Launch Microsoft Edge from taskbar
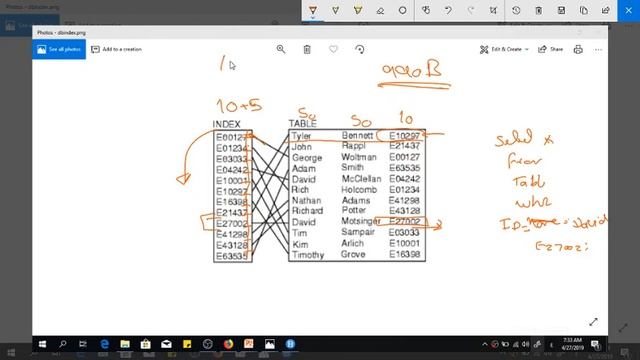Viewport: 640px width, 360px height. [104, 344]
